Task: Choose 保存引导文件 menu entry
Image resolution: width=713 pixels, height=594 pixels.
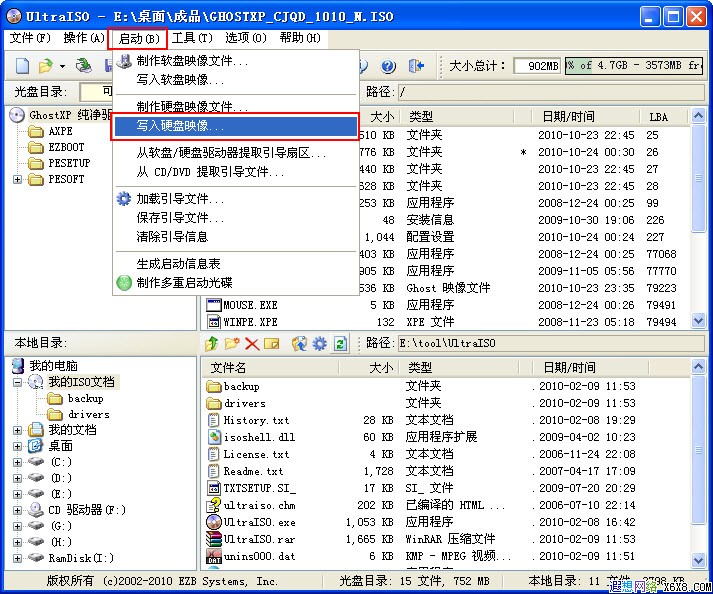Action: pos(235,218)
